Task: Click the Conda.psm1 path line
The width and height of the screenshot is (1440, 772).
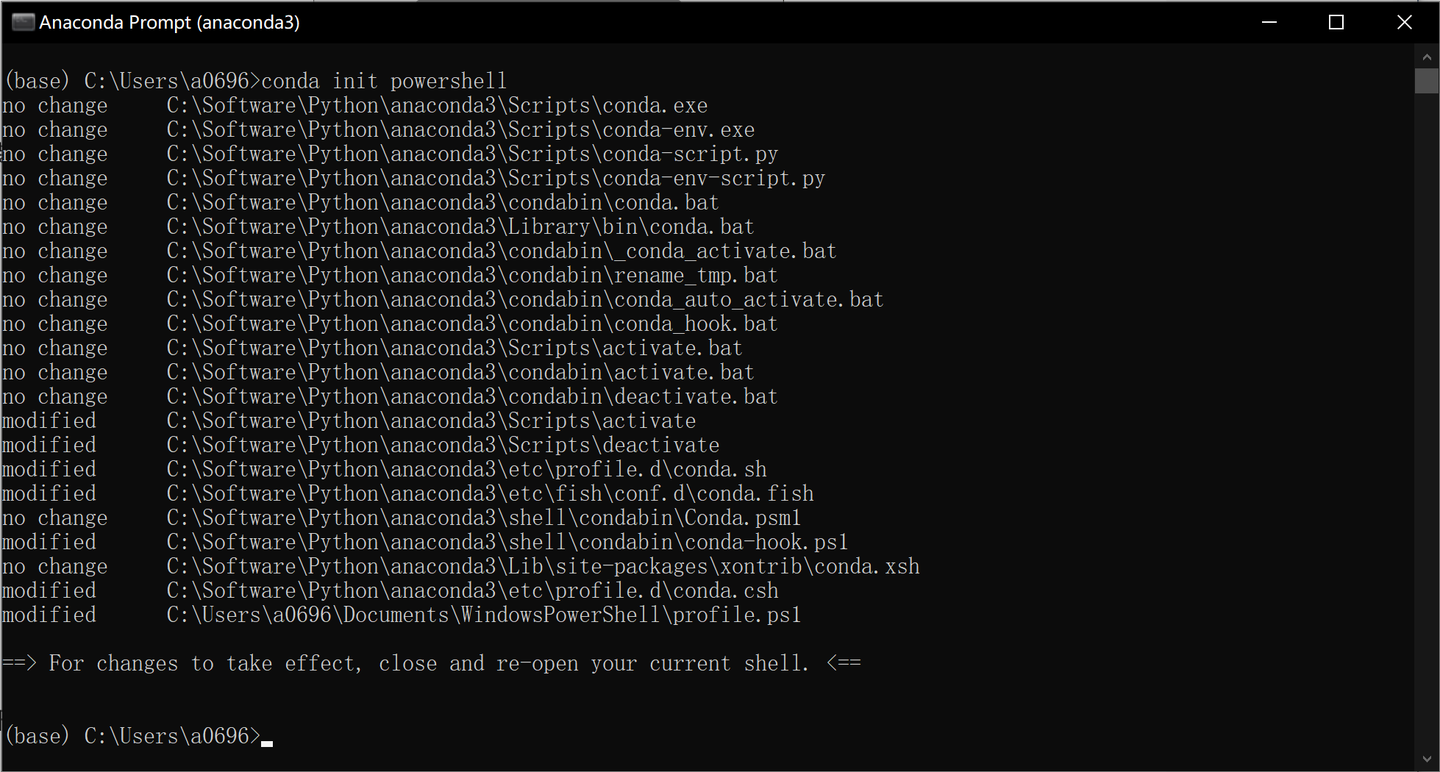Action: coord(483,518)
